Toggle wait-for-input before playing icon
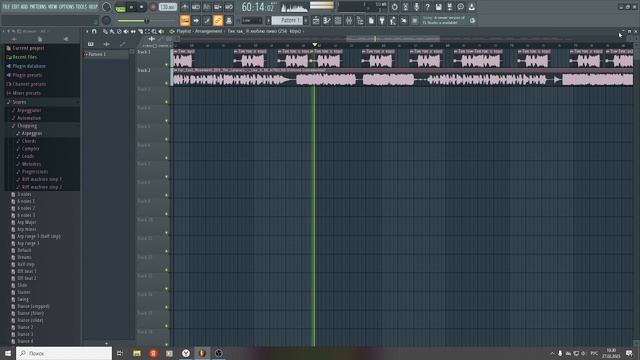The image size is (640, 360). click(196, 7)
